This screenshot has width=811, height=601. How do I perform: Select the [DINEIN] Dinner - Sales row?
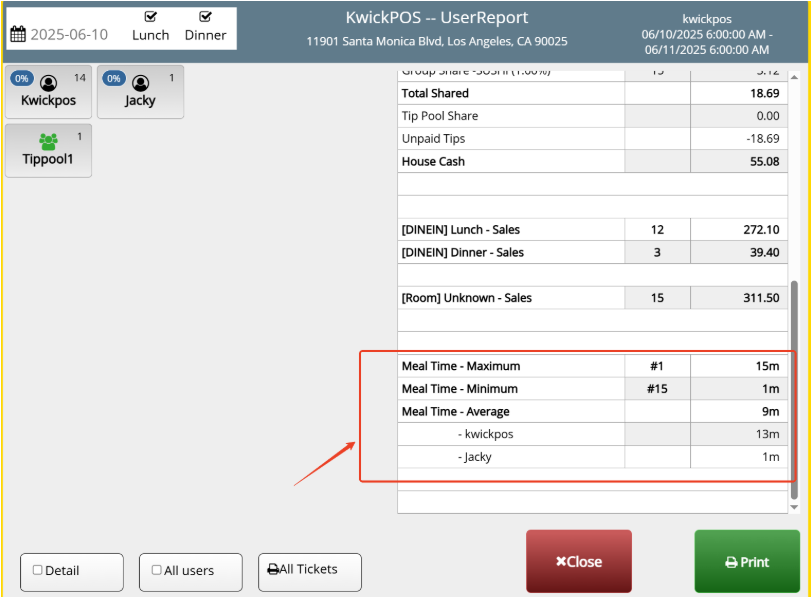(x=593, y=252)
